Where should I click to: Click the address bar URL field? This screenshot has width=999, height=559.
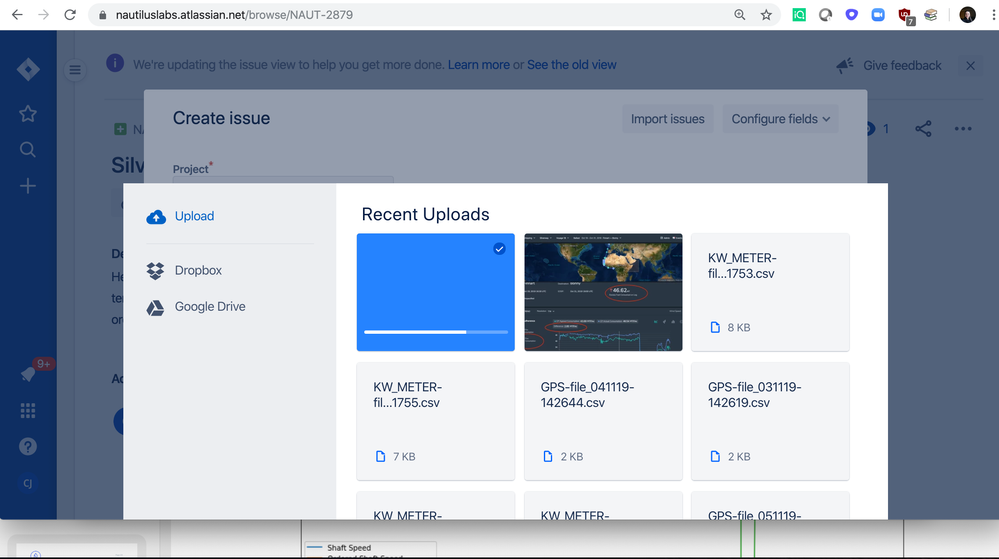(408, 15)
